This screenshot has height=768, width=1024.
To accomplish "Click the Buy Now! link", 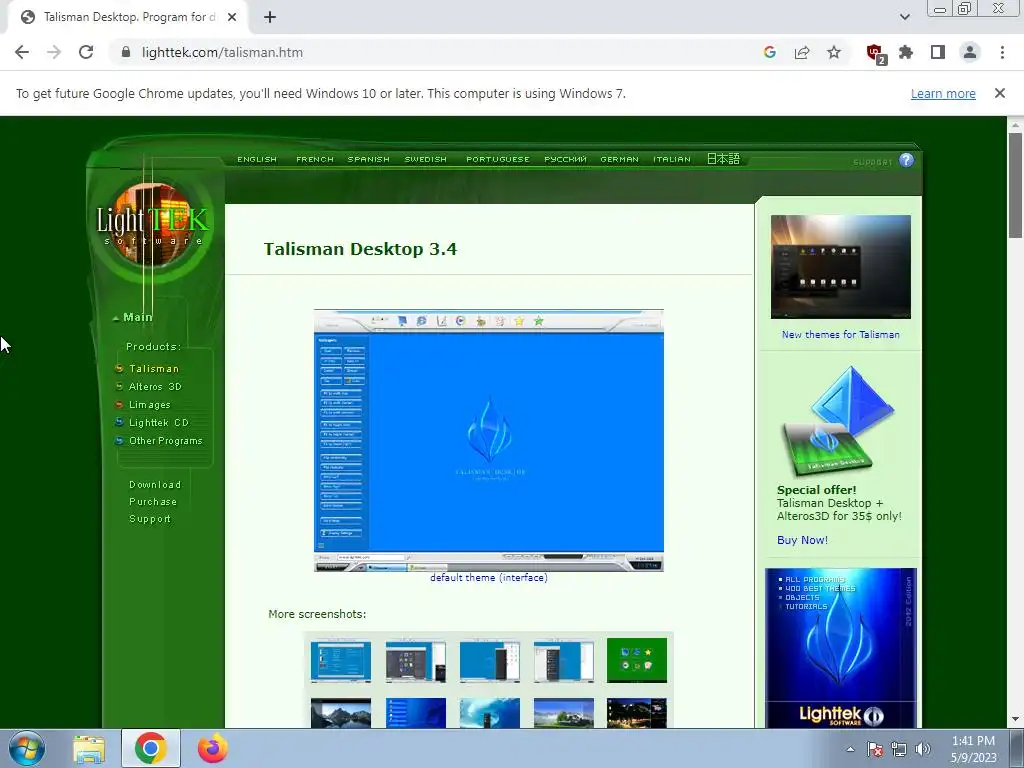I will pyautogui.click(x=802, y=540).
